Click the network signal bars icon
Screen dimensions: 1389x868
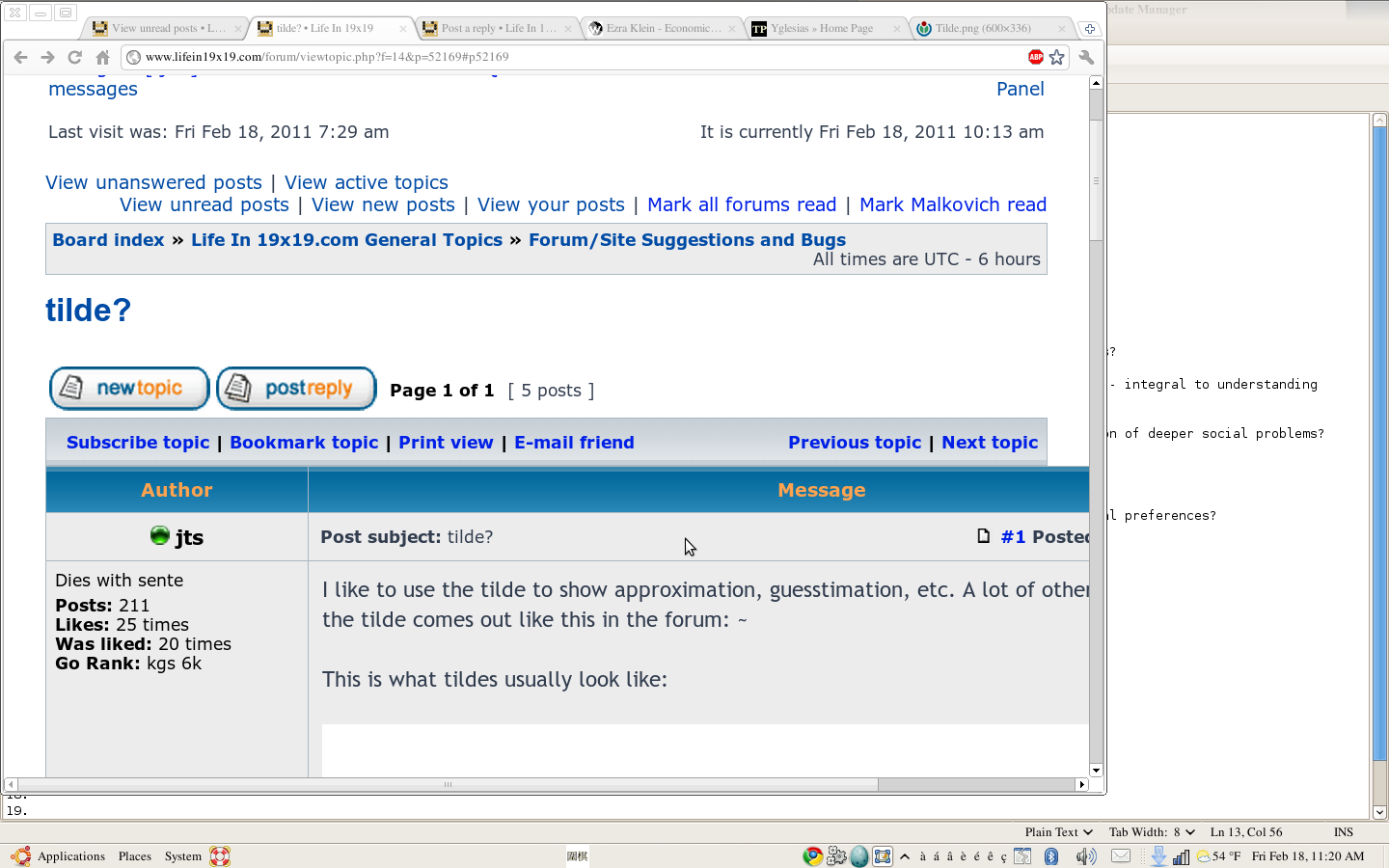pyautogui.click(x=1181, y=856)
